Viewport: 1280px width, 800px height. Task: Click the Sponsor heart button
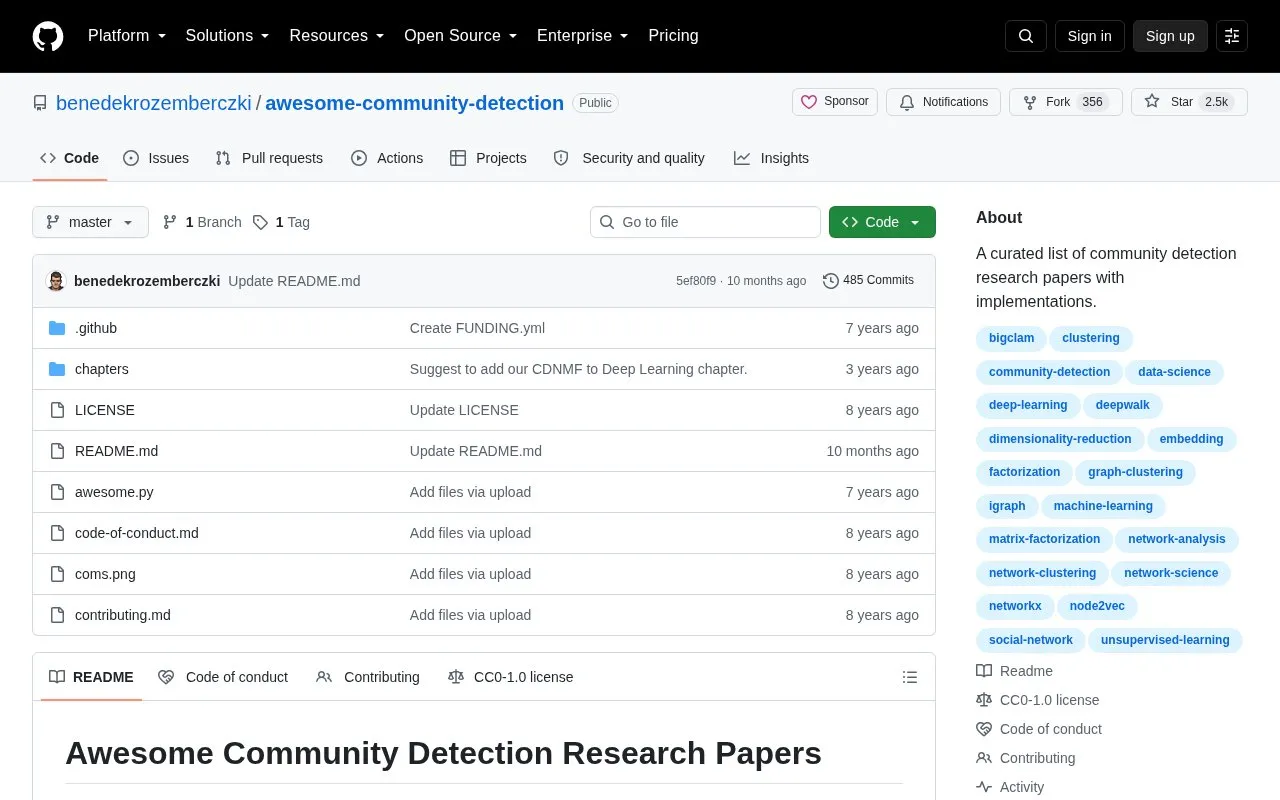pyautogui.click(x=835, y=102)
